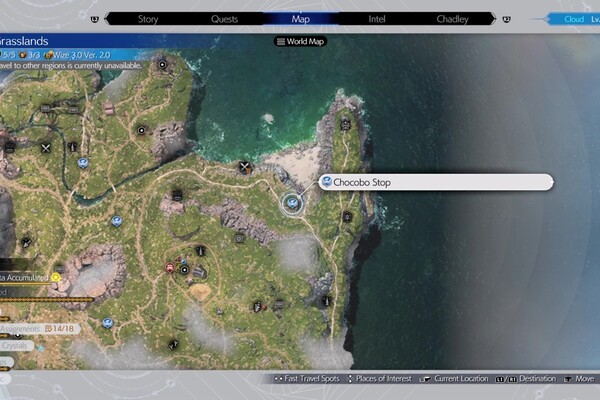Click the World Map list icon
Viewport: 600px width, 400px height.
click(281, 41)
